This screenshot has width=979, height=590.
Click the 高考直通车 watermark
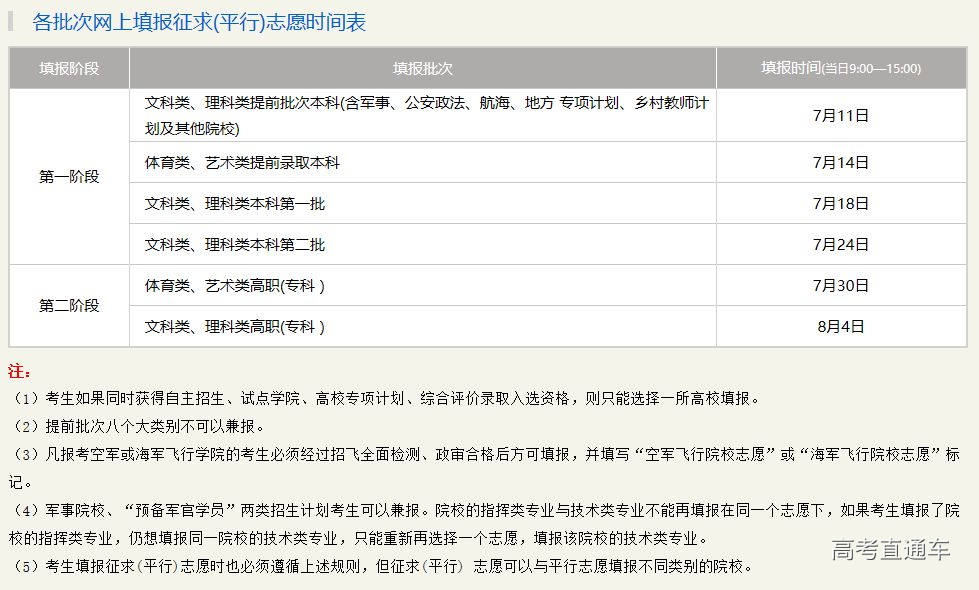pos(890,549)
